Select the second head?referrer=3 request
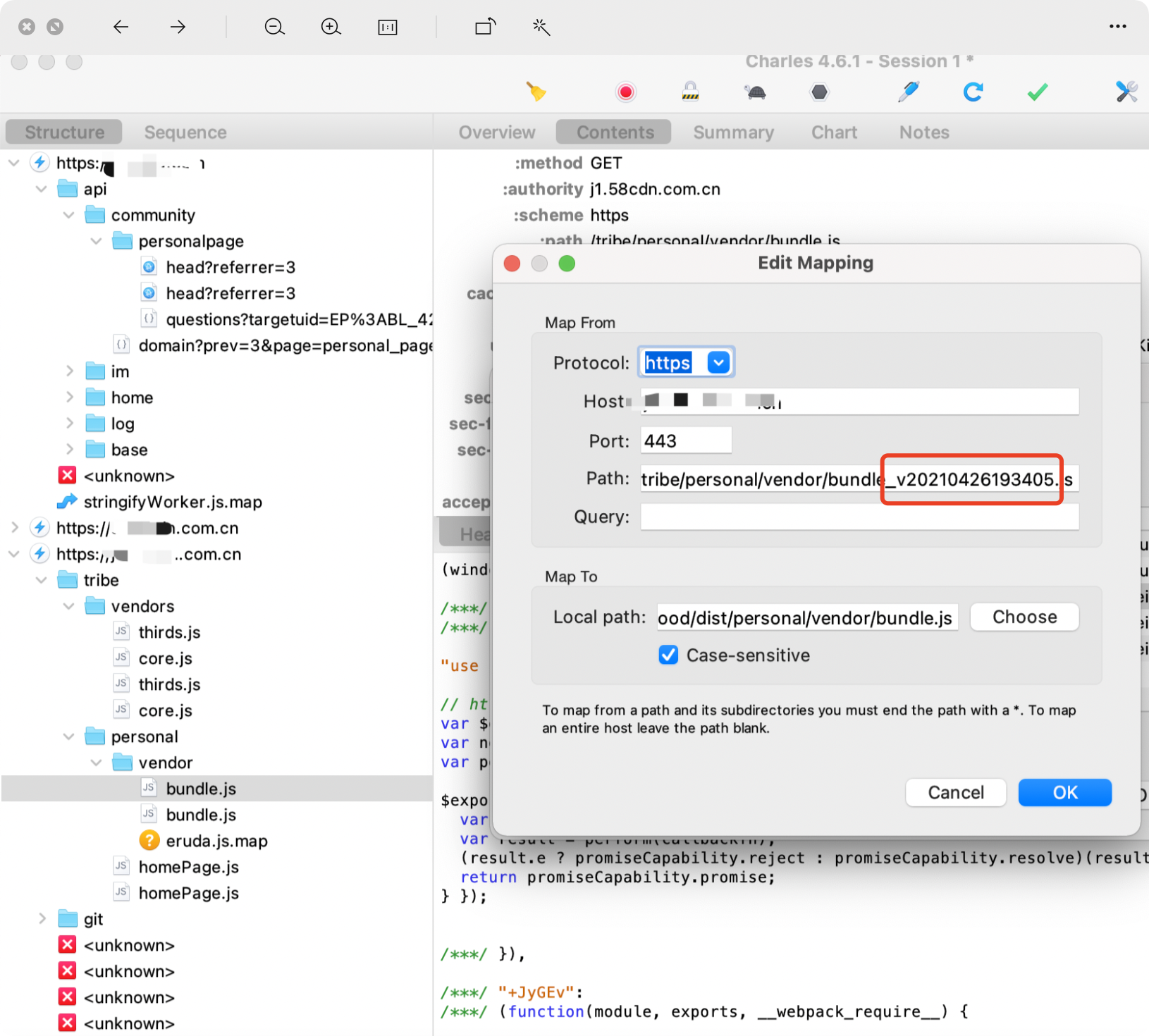This screenshot has width=1149, height=1036. [x=231, y=293]
